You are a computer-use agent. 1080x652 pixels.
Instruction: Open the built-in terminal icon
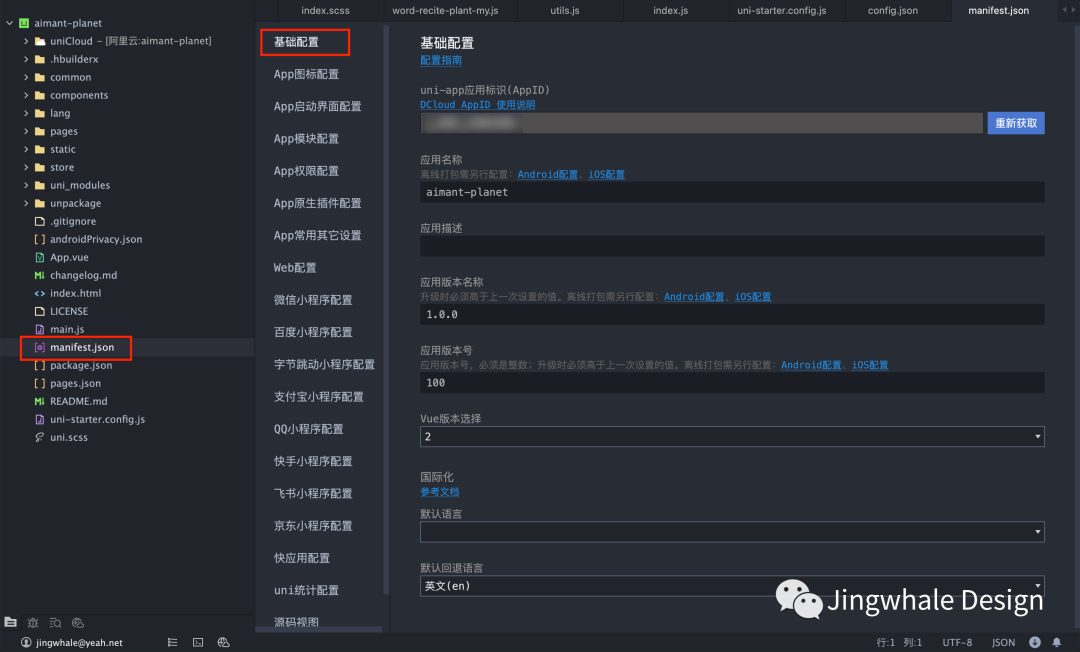pos(197,641)
